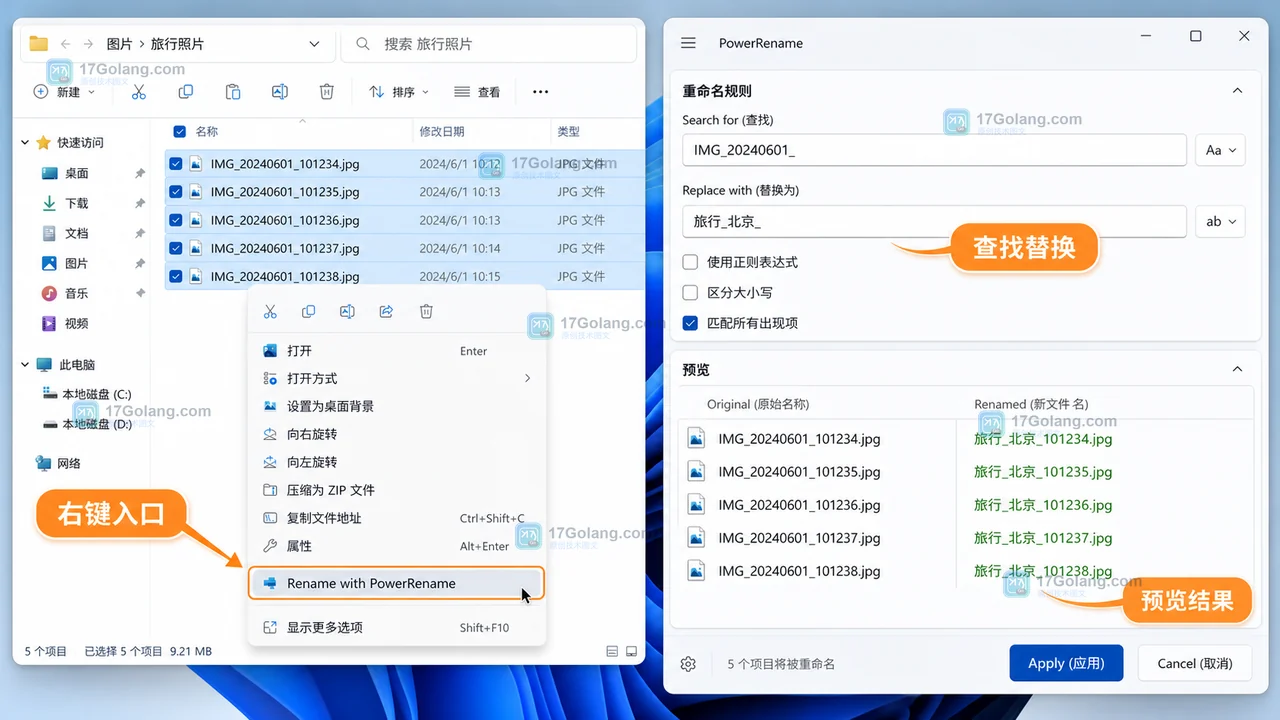The height and width of the screenshot is (720, 1280).
Task: Open 排序 sort menu in Explorer
Action: coord(398,92)
